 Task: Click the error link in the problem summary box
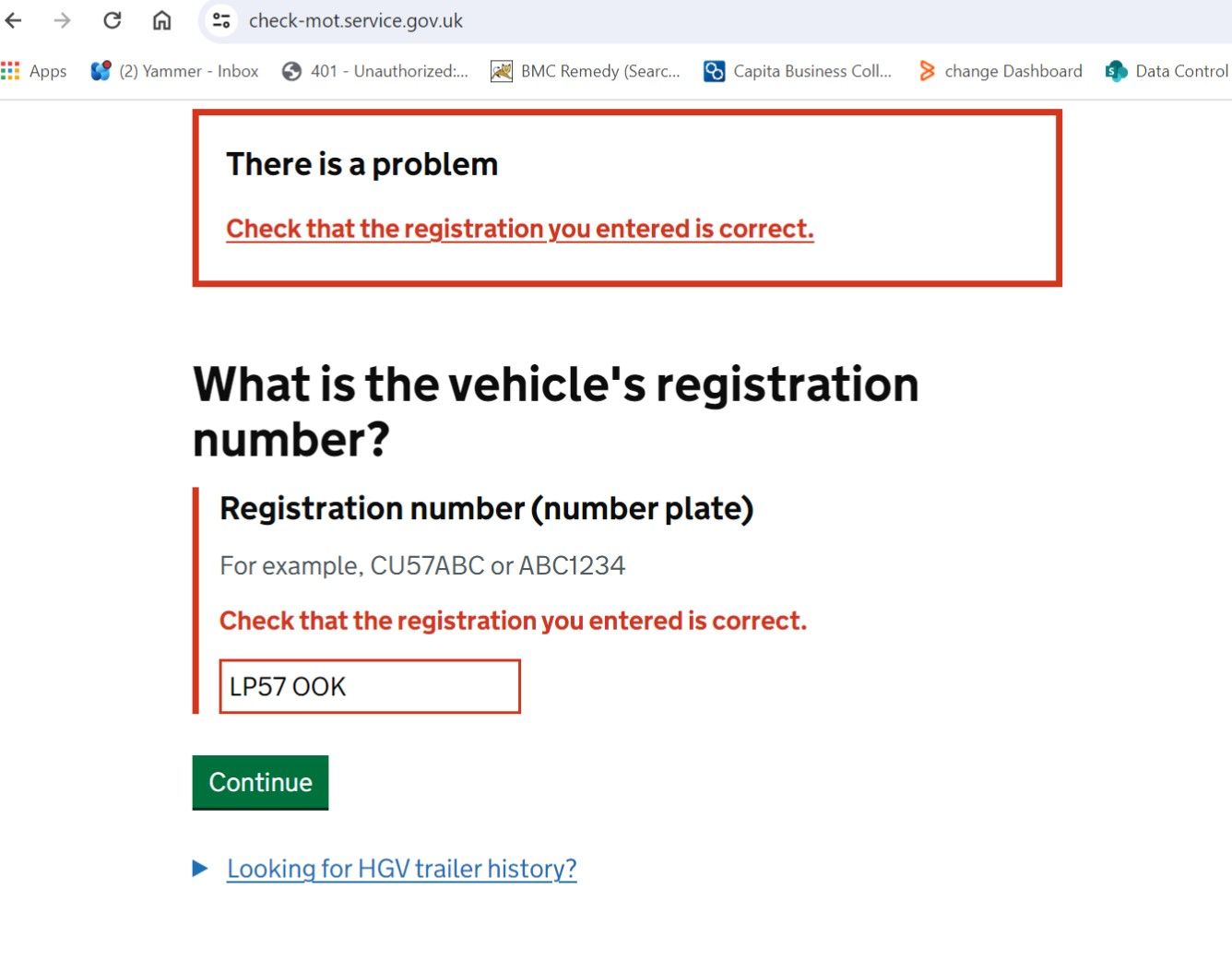click(519, 229)
